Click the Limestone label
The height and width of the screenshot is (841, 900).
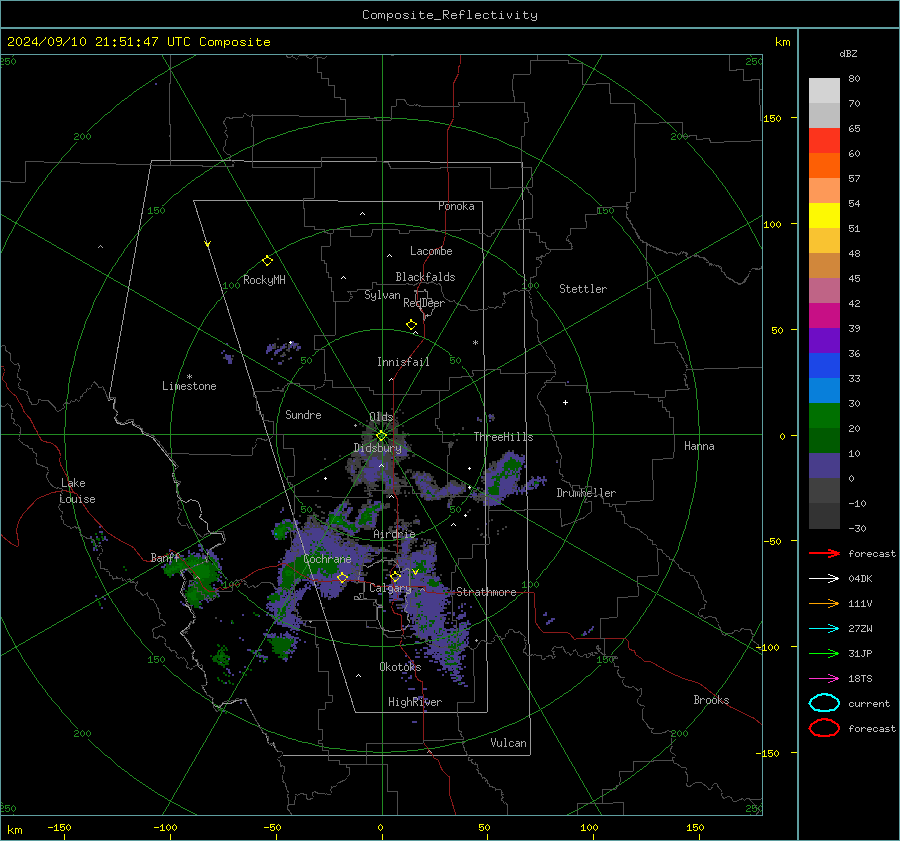click(x=189, y=386)
